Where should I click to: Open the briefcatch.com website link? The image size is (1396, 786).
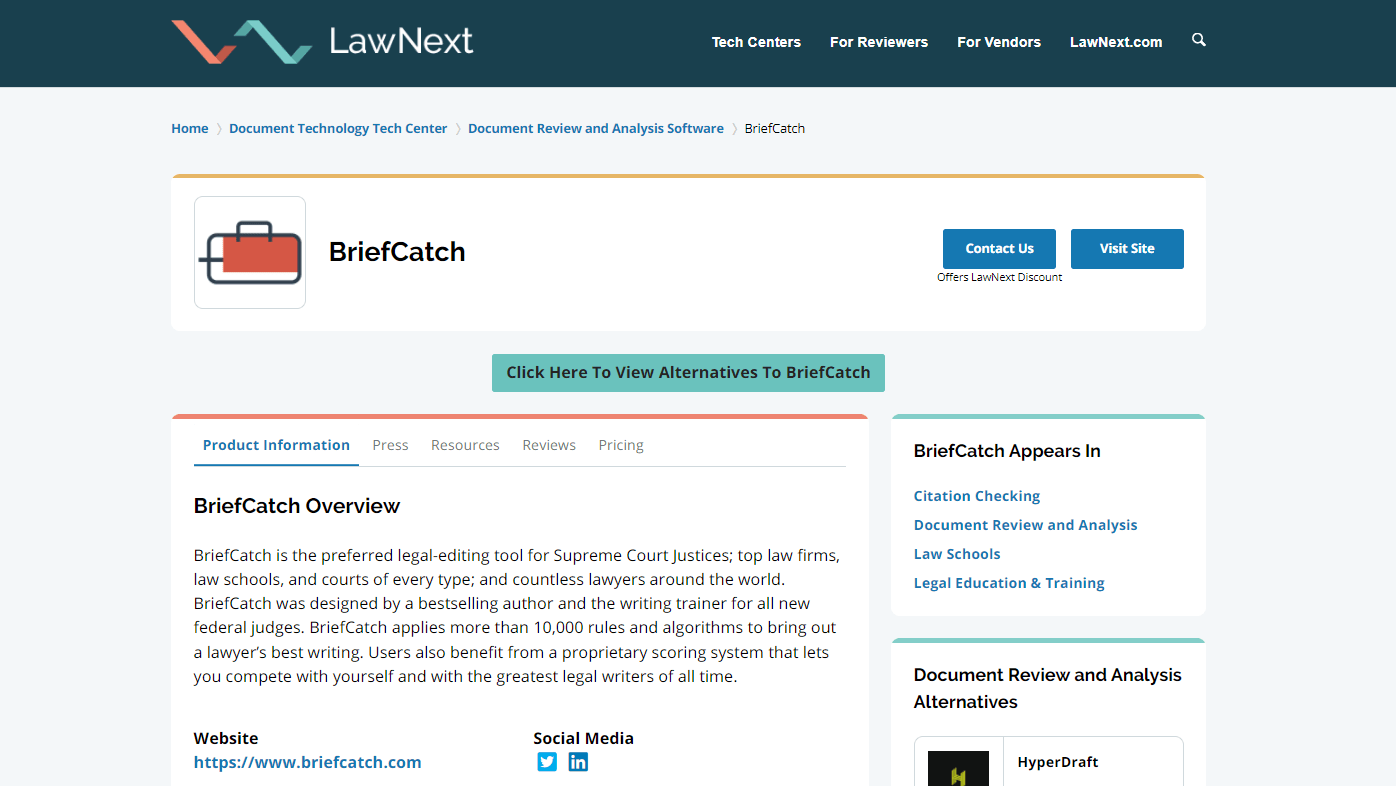click(307, 762)
